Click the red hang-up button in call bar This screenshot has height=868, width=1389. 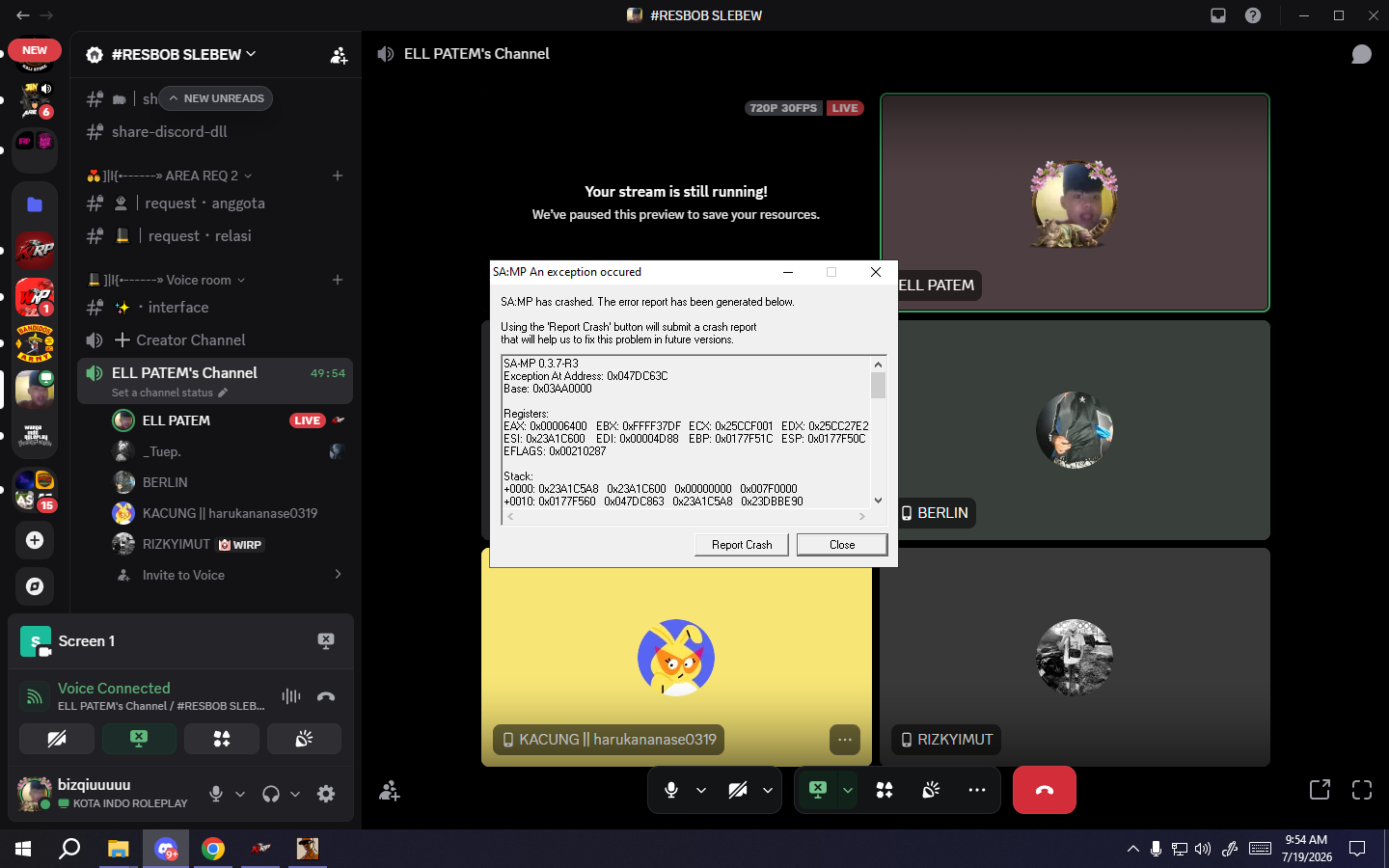tap(1045, 790)
